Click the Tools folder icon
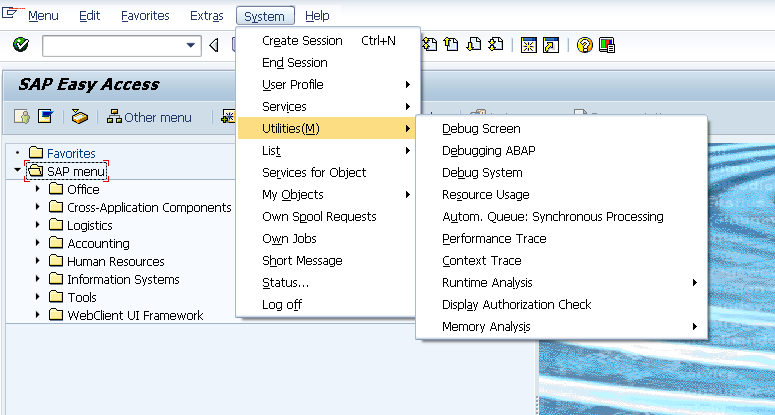The image size is (775, 415). [56, 296]
